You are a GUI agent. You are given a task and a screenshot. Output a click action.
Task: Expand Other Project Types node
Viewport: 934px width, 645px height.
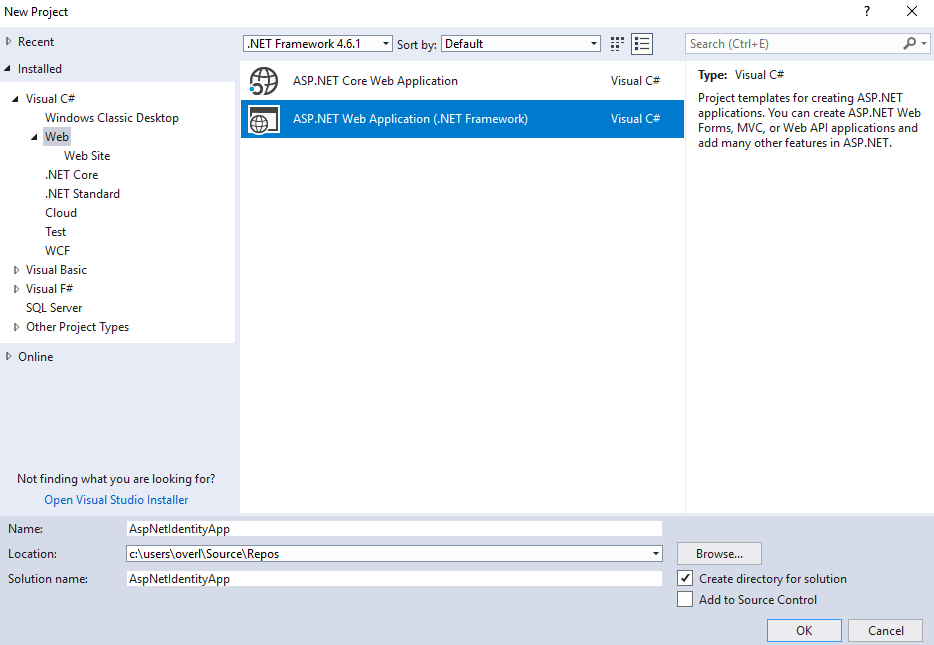click(x=16, y=327)
